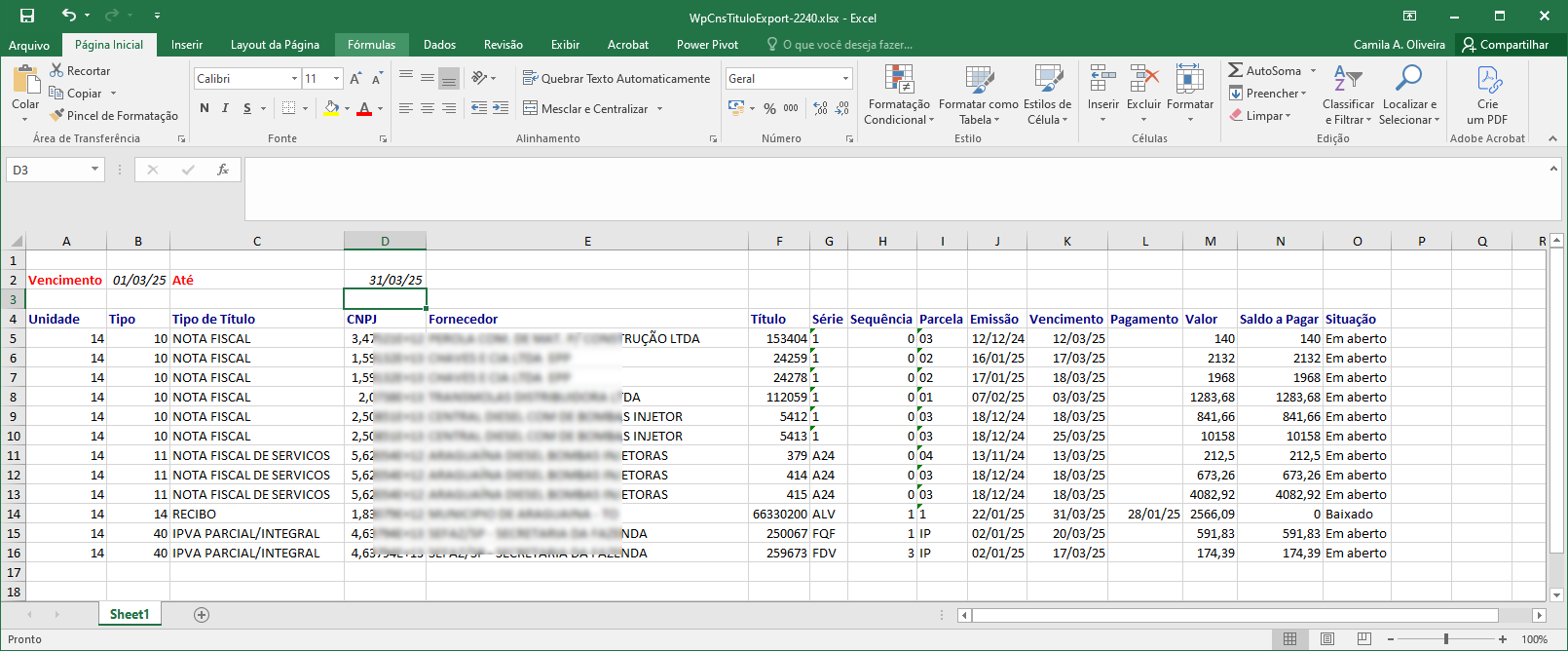
Task: Toggle bold formatting (N)
Action: click(x=205, y=108)
